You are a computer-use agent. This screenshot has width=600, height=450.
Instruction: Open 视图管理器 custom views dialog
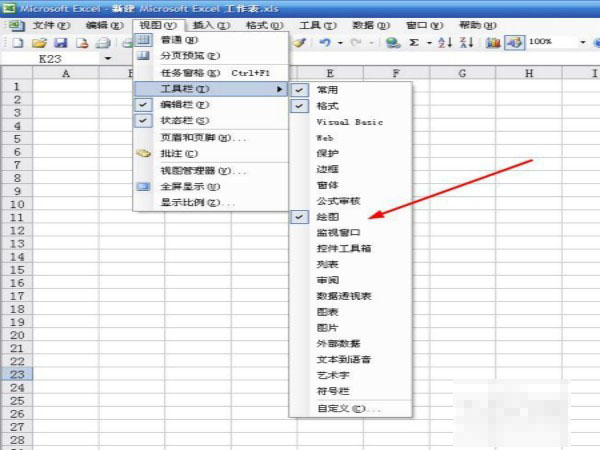pos(210,170)
